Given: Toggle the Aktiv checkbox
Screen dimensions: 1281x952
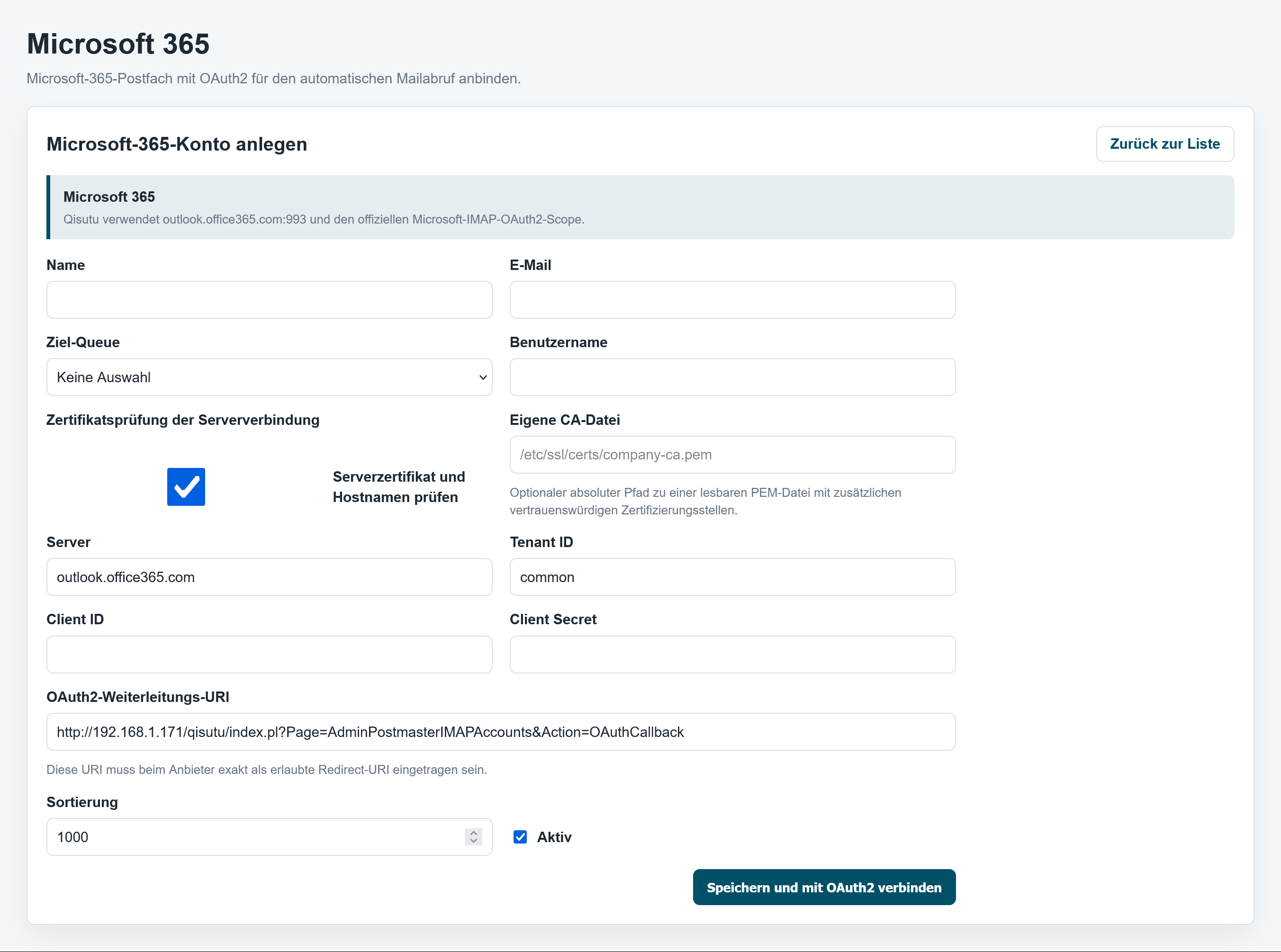Looking at the screenshot, I should [x=520, y=837].
